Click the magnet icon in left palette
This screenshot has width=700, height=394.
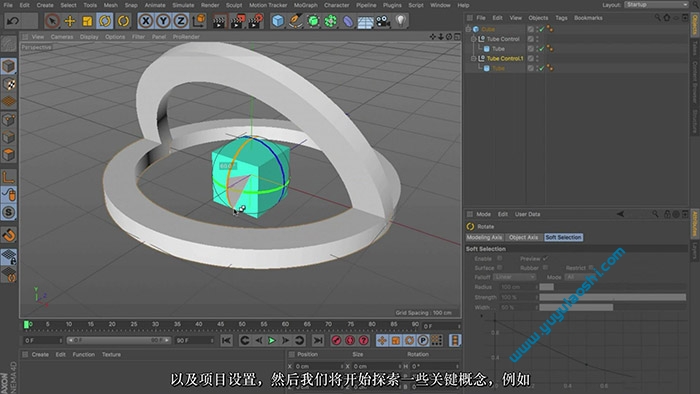(8, 235)
